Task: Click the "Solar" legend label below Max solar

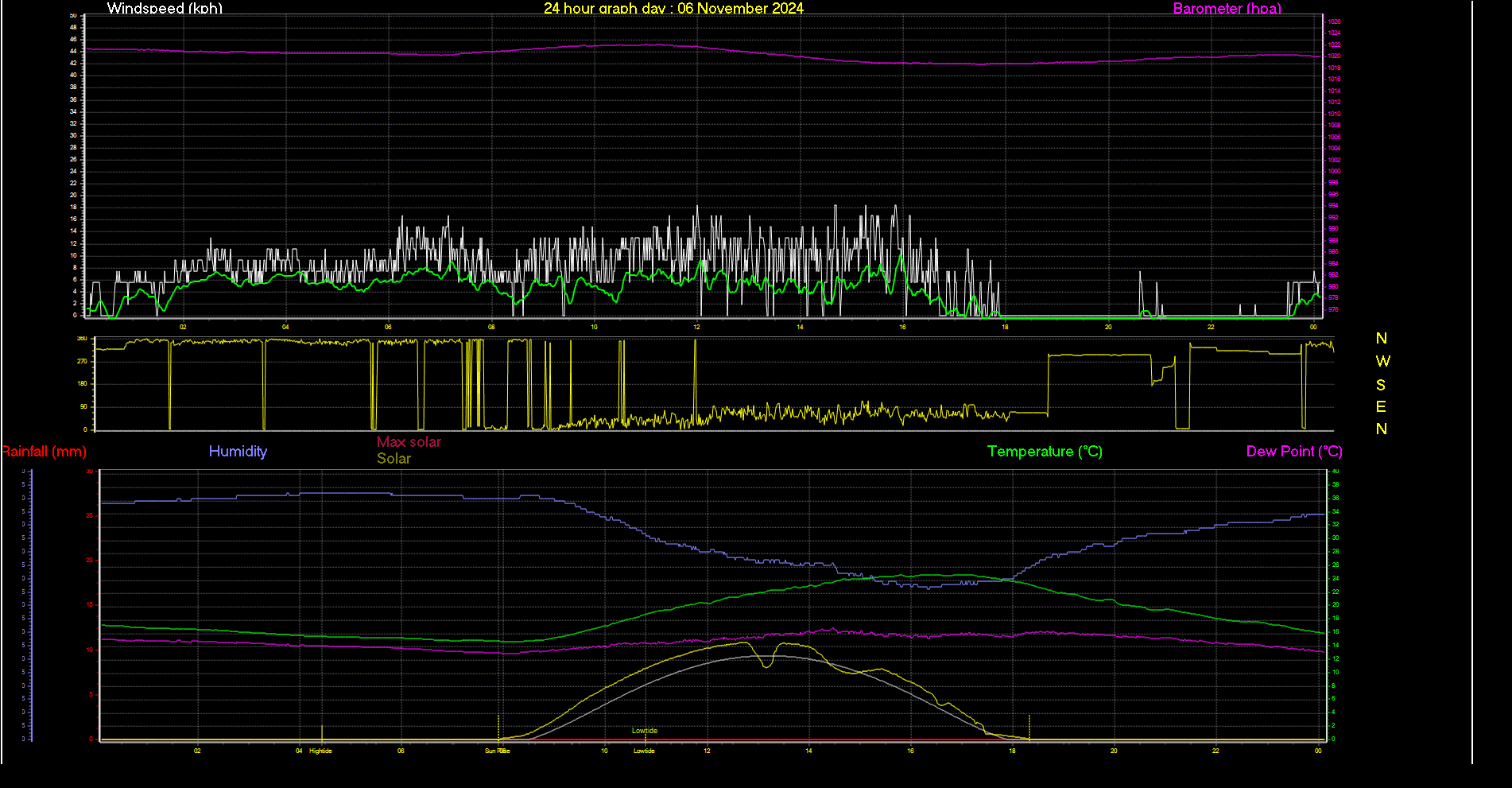Action: point(394,458)
